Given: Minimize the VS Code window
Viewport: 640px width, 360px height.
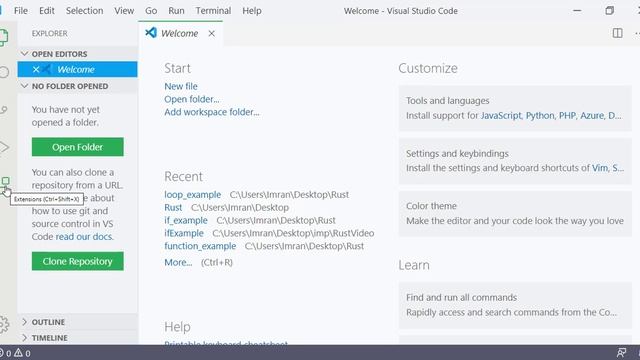Looking at the screenshot, I should [x=577, y=11].
